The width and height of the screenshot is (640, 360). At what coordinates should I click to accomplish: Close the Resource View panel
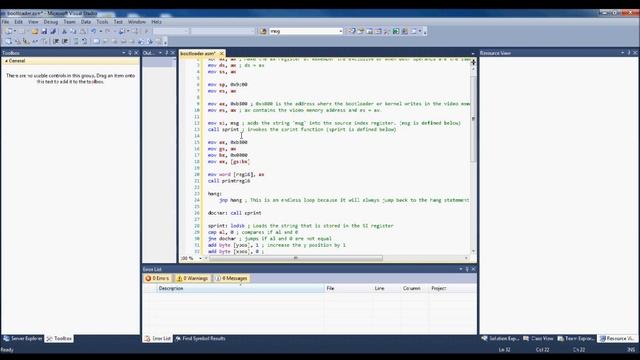pos(635,53)
